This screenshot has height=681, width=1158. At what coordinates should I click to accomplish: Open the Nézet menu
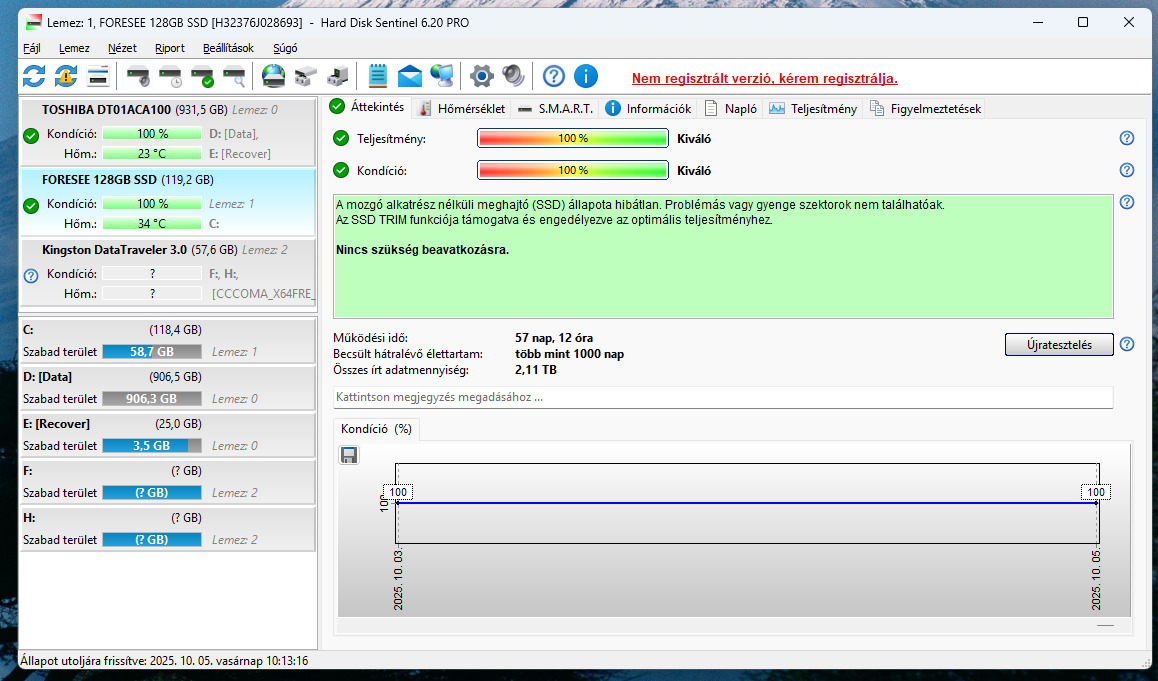pos(122,48)
